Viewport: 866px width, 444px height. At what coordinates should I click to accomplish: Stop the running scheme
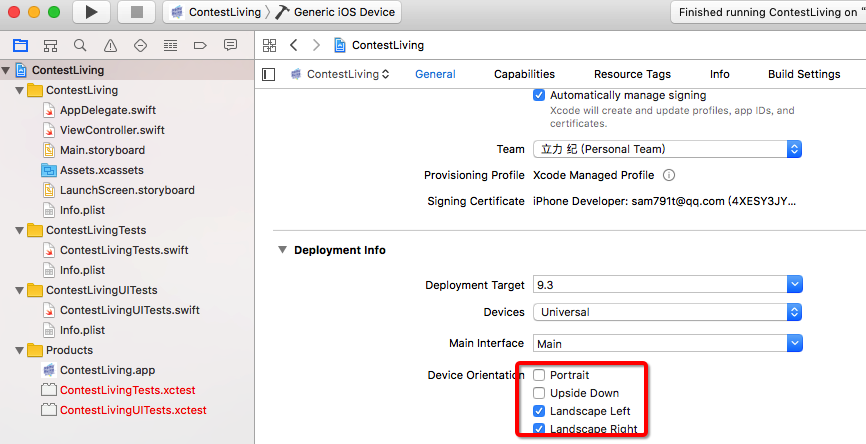(136, 12)
